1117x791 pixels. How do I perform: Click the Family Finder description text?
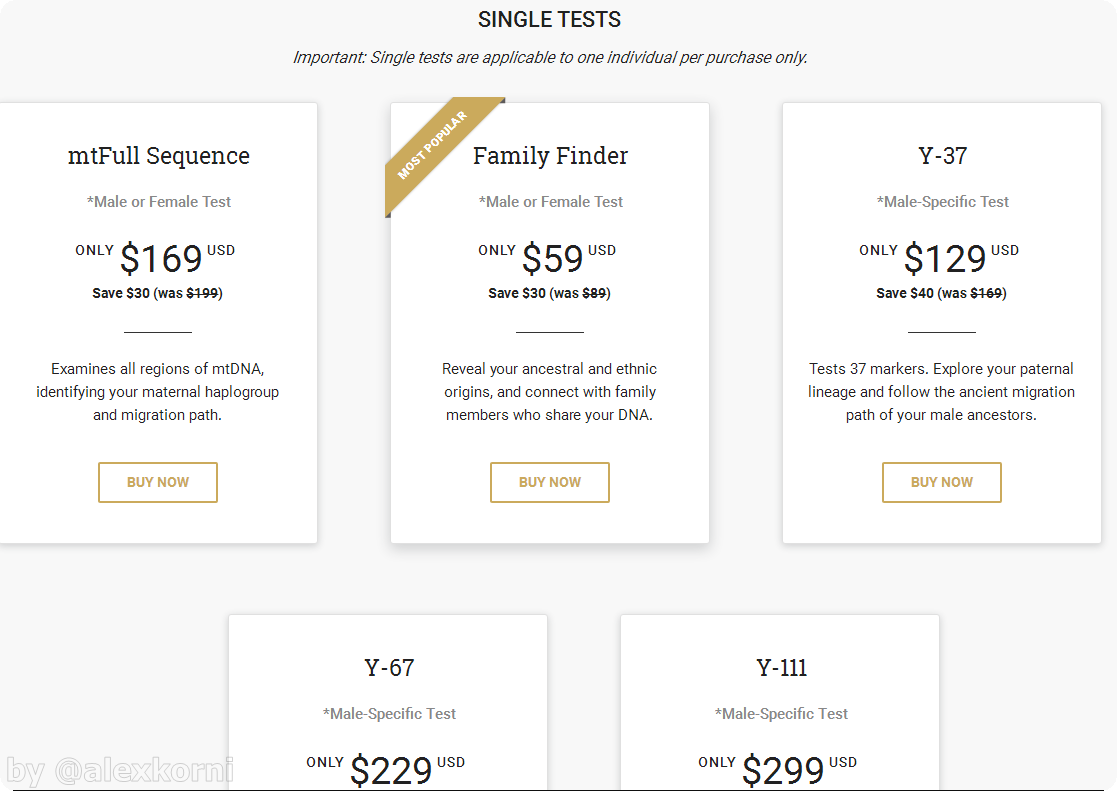point(549,392)
